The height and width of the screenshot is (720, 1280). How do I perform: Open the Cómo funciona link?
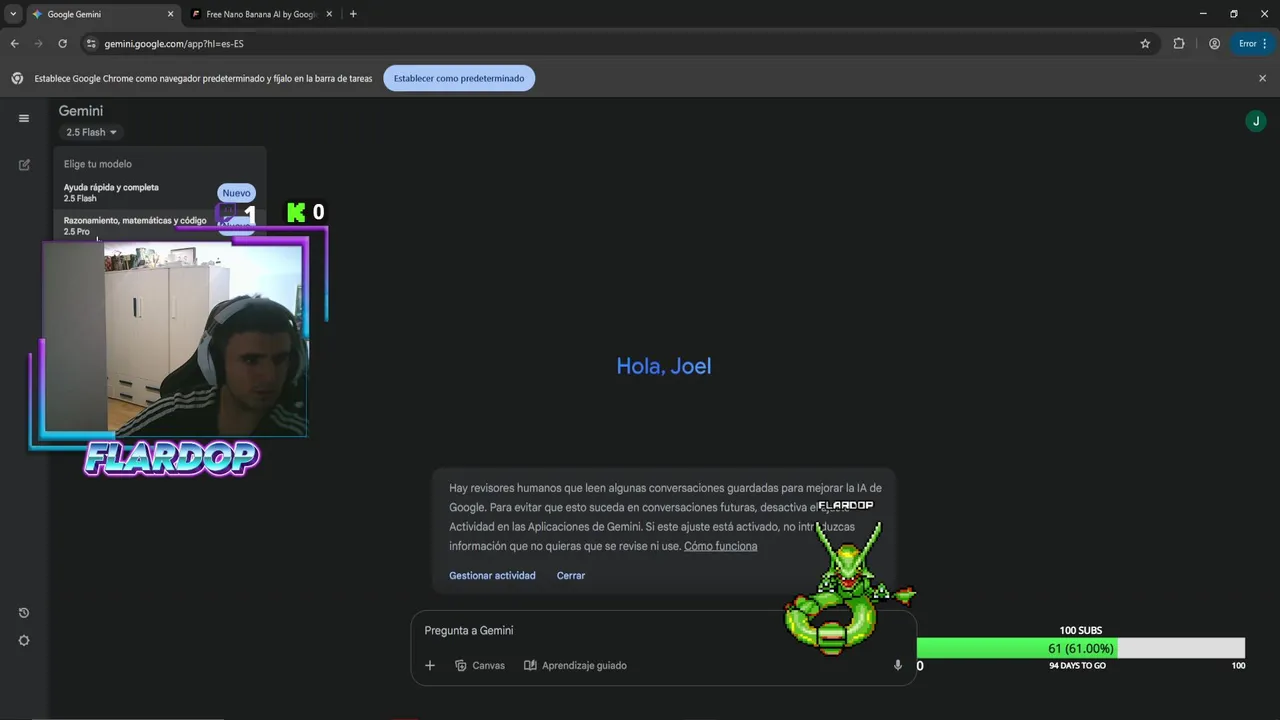[x=720, y=546]
